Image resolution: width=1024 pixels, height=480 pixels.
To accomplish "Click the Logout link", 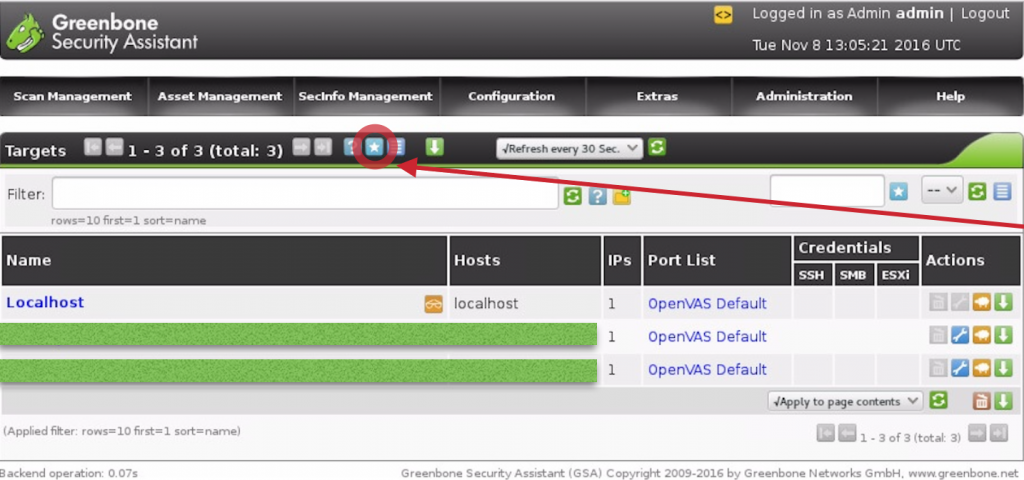I will pyautogui.click(x=985, y=14).
